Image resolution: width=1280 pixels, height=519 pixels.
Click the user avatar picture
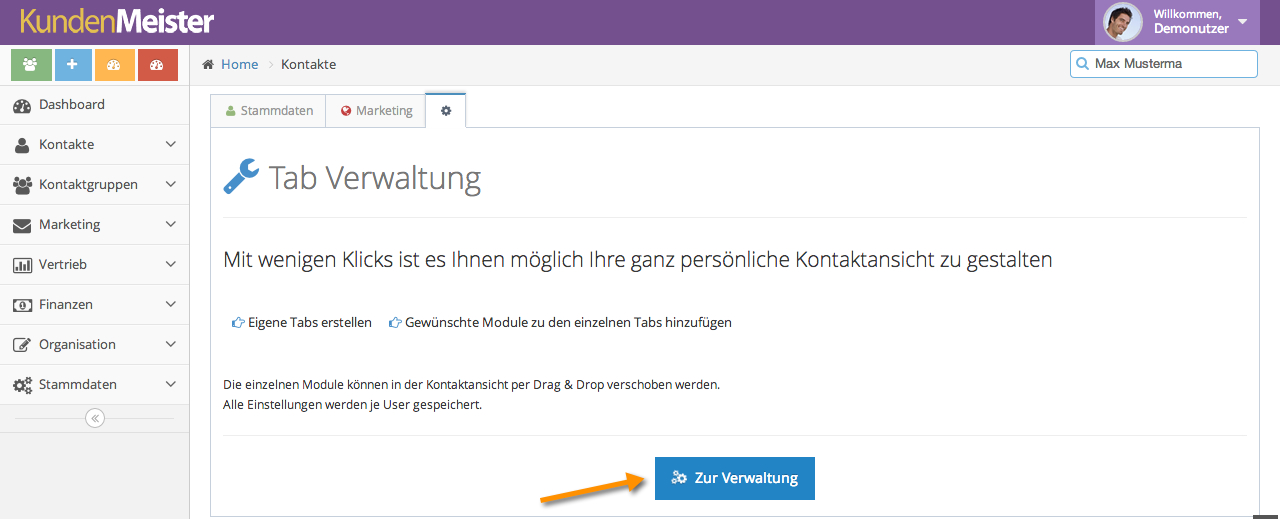pyautogui.click(x=1122, y=22)
